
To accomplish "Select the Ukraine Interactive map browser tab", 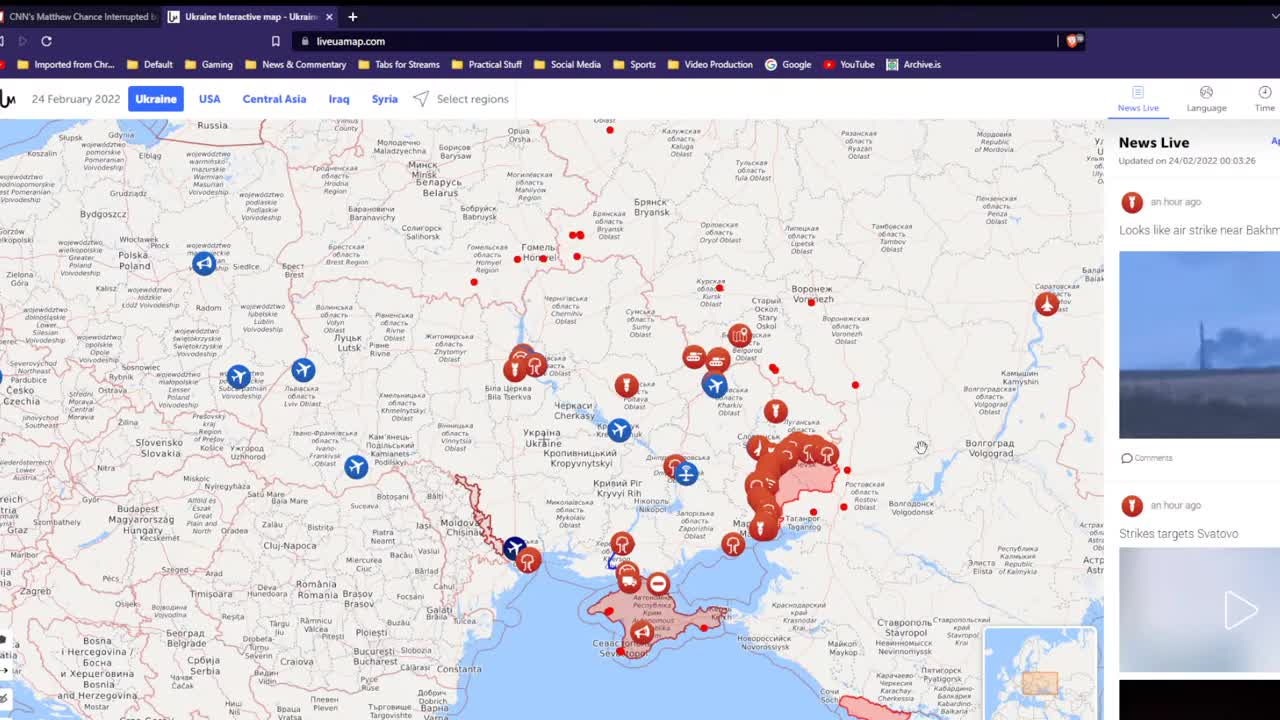I will (250, 17).
